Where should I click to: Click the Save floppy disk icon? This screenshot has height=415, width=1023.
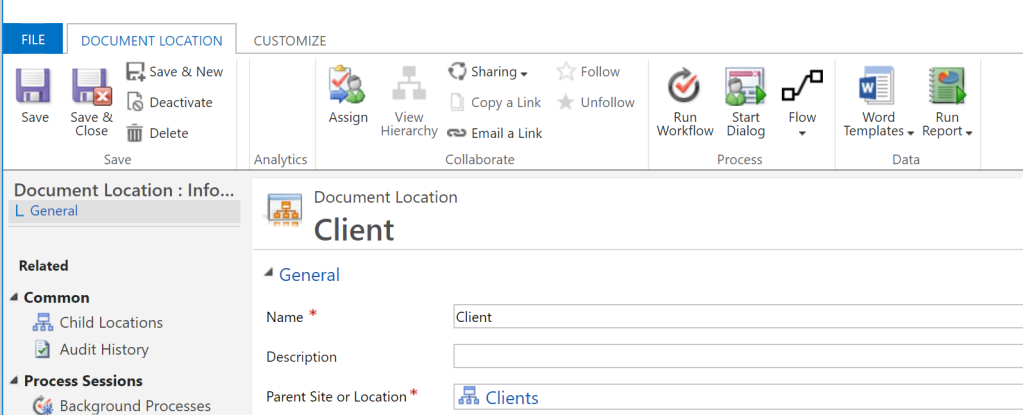pyautogui.click(x=34, y=86)
